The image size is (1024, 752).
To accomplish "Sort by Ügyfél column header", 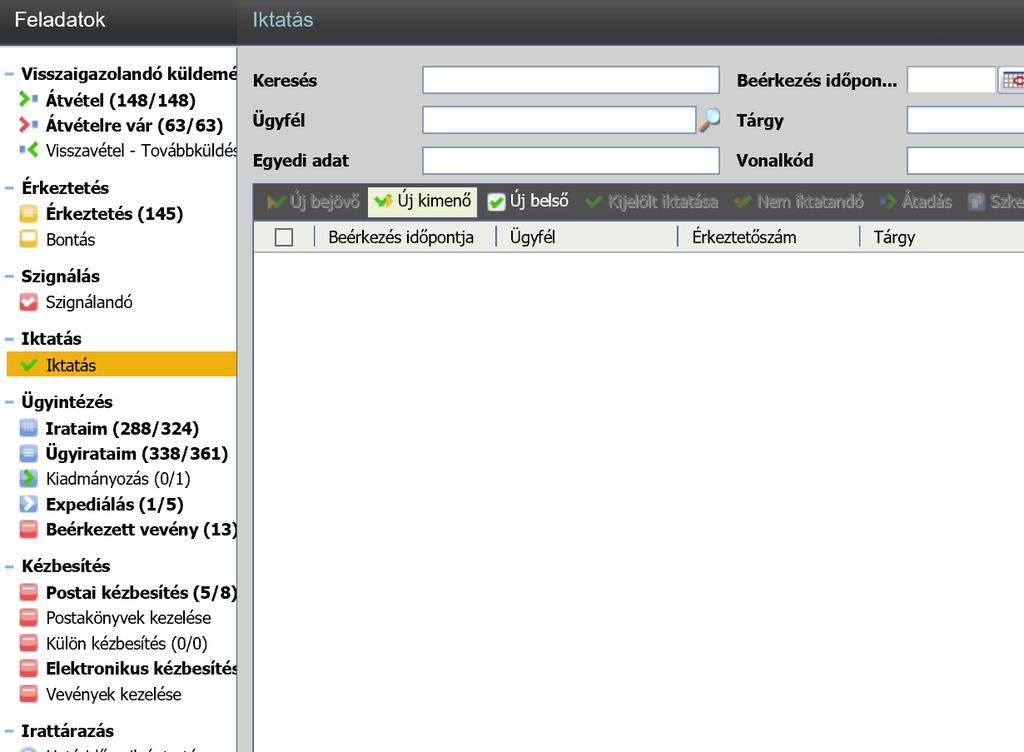I will [x=532, y=237].
